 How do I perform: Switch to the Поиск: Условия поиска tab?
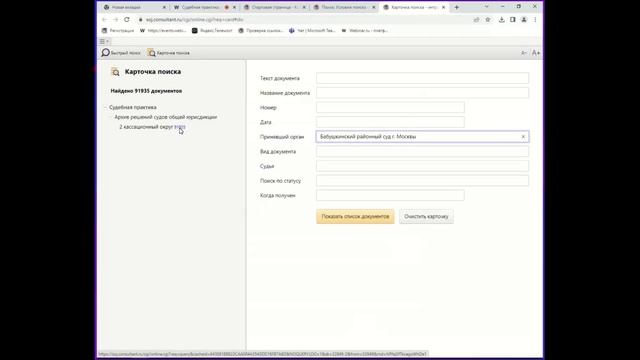(x=344, y=7)
